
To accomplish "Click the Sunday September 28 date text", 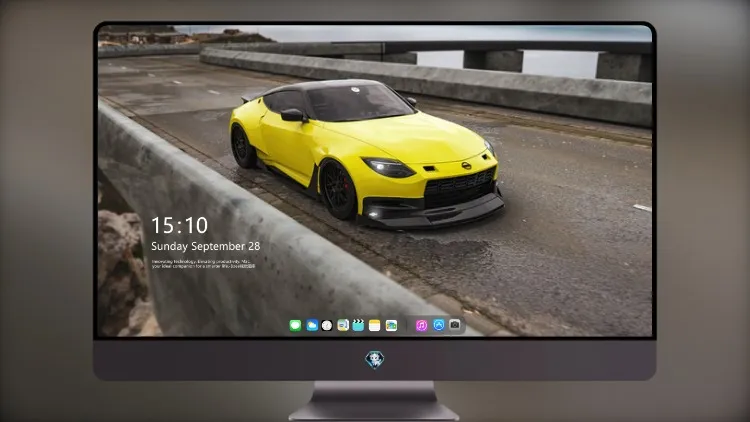I will pos(206,246).
